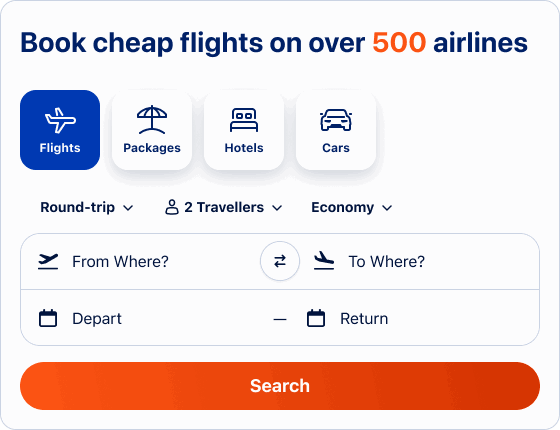Click the airplane icon in Flights tab
This screenshot has height=430, width=560.
[60, 120]
